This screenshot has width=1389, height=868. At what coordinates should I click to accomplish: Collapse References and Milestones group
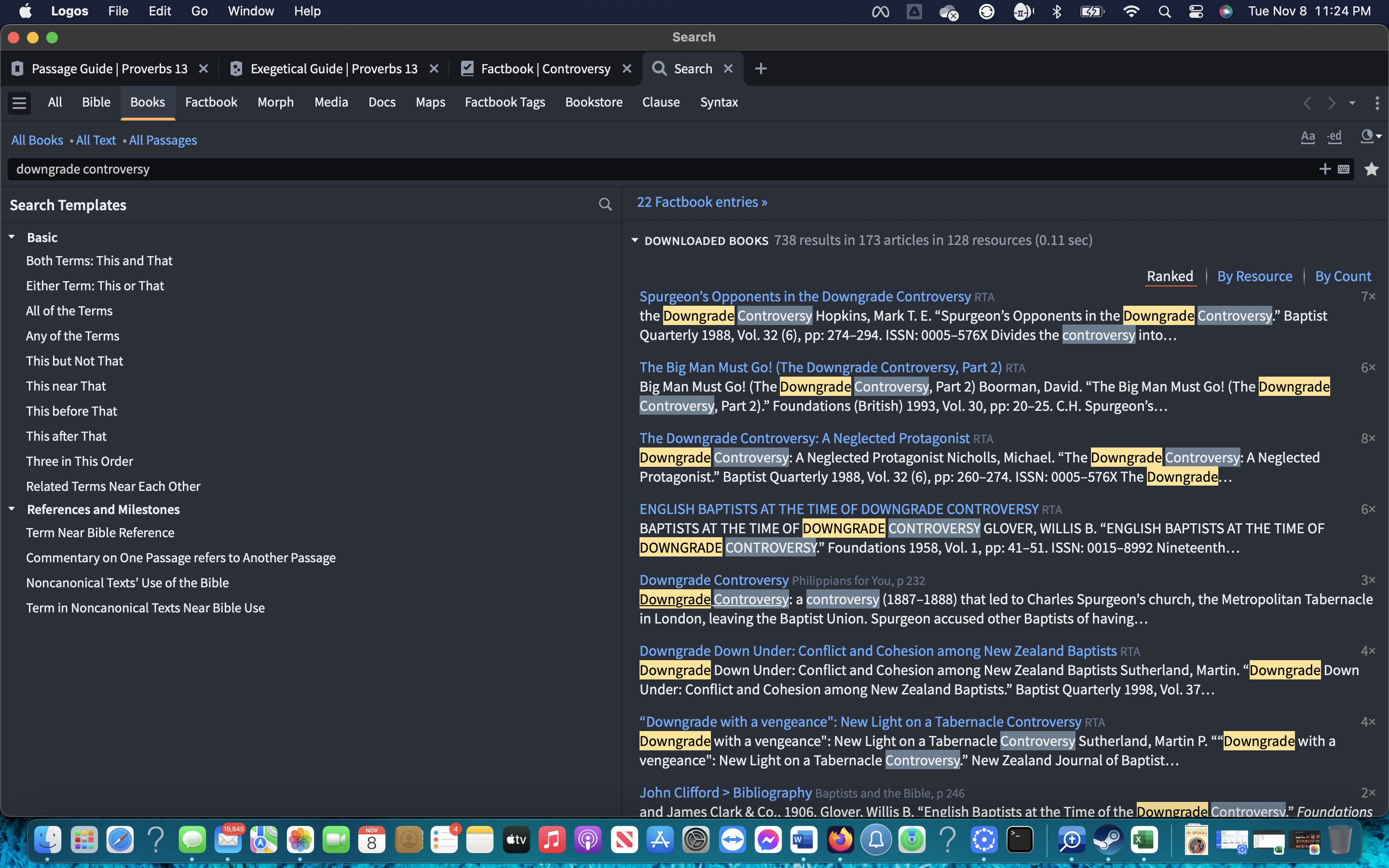tap(12, 509)
